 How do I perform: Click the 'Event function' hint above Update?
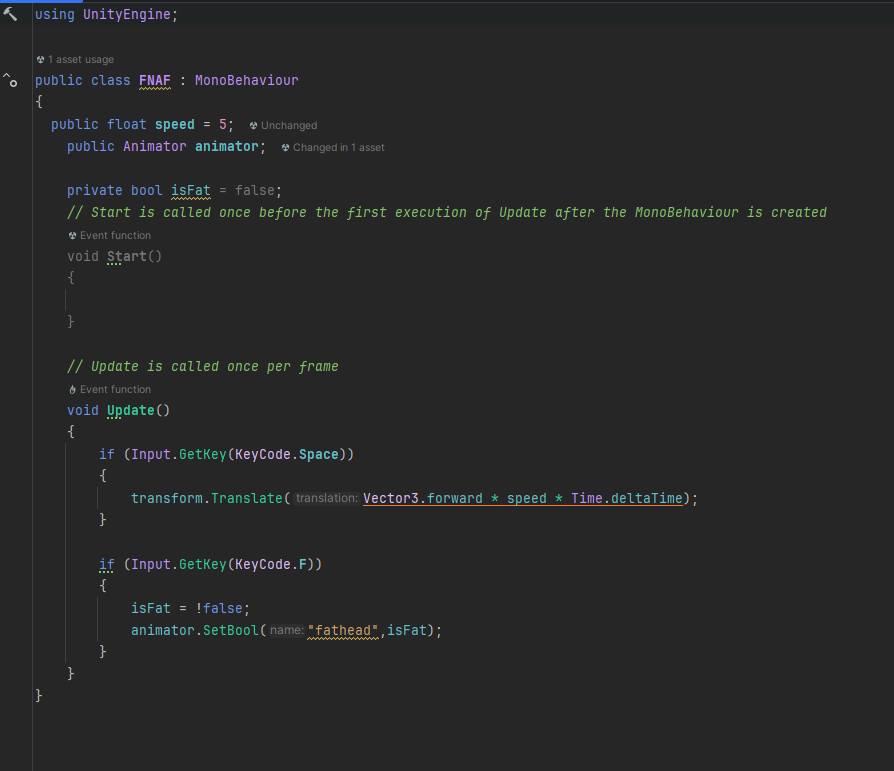point(115,389)
